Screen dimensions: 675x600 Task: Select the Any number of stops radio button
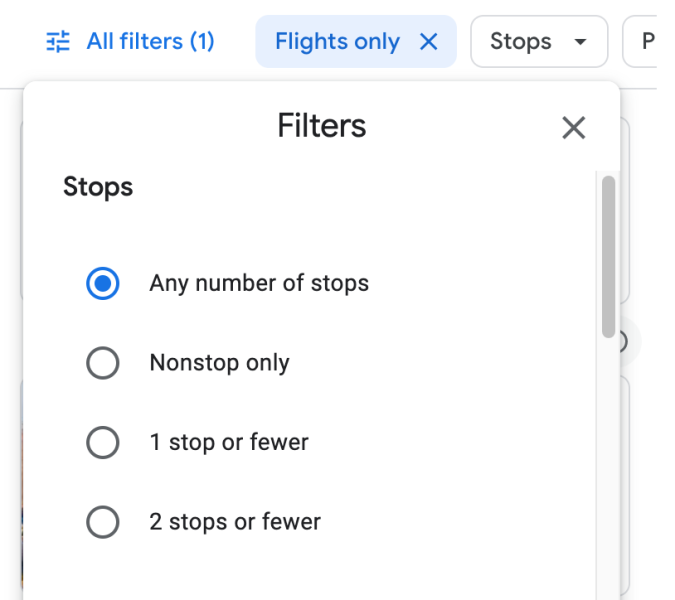[x=103, y=283]
